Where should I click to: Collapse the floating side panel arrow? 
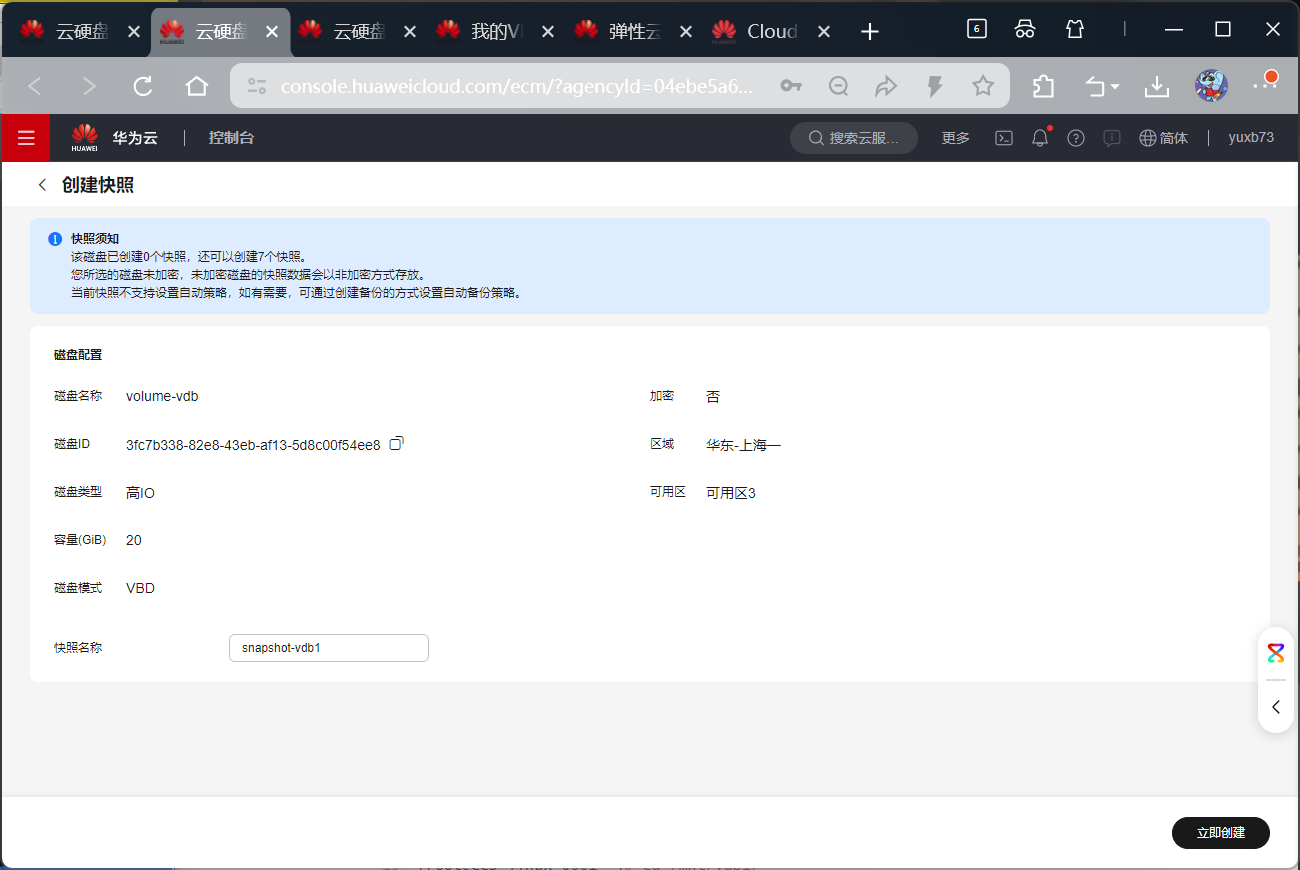[1276, 707]
